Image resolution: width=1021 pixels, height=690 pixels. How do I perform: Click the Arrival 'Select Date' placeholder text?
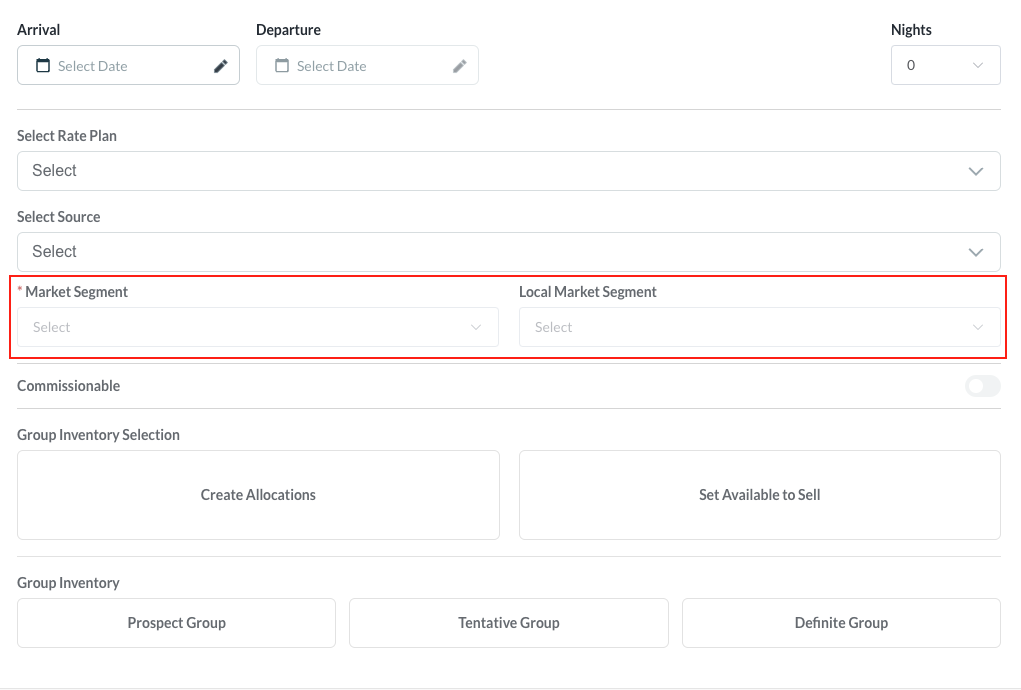(93, 66)
